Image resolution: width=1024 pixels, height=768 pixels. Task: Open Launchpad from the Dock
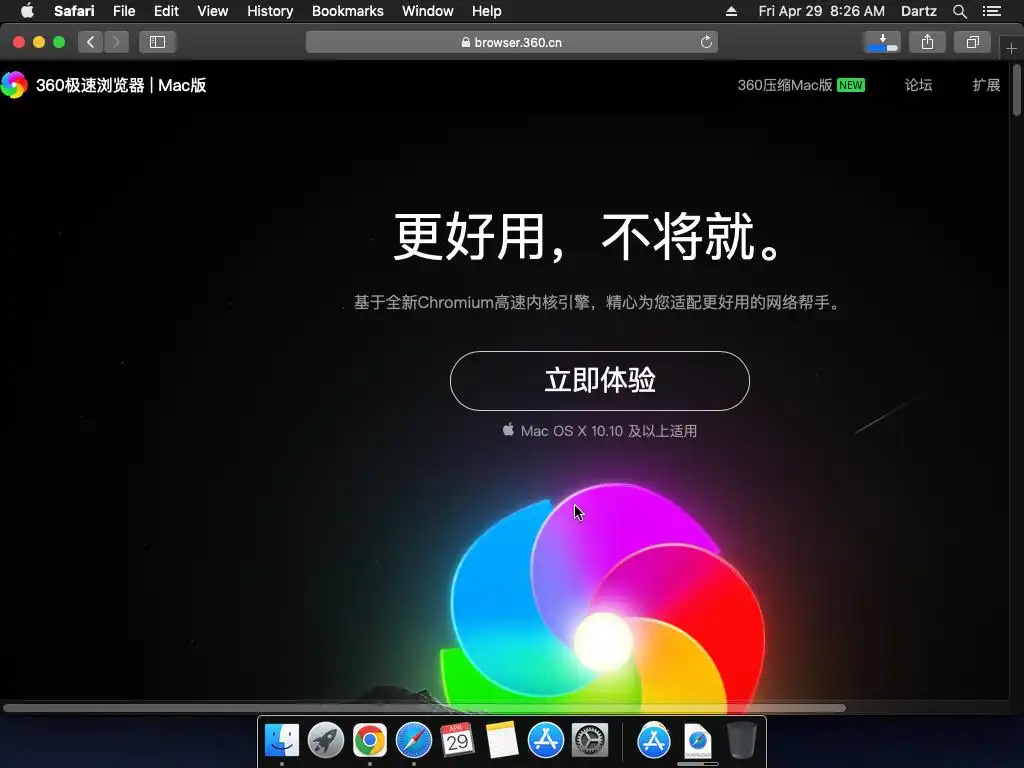[325, 741]
